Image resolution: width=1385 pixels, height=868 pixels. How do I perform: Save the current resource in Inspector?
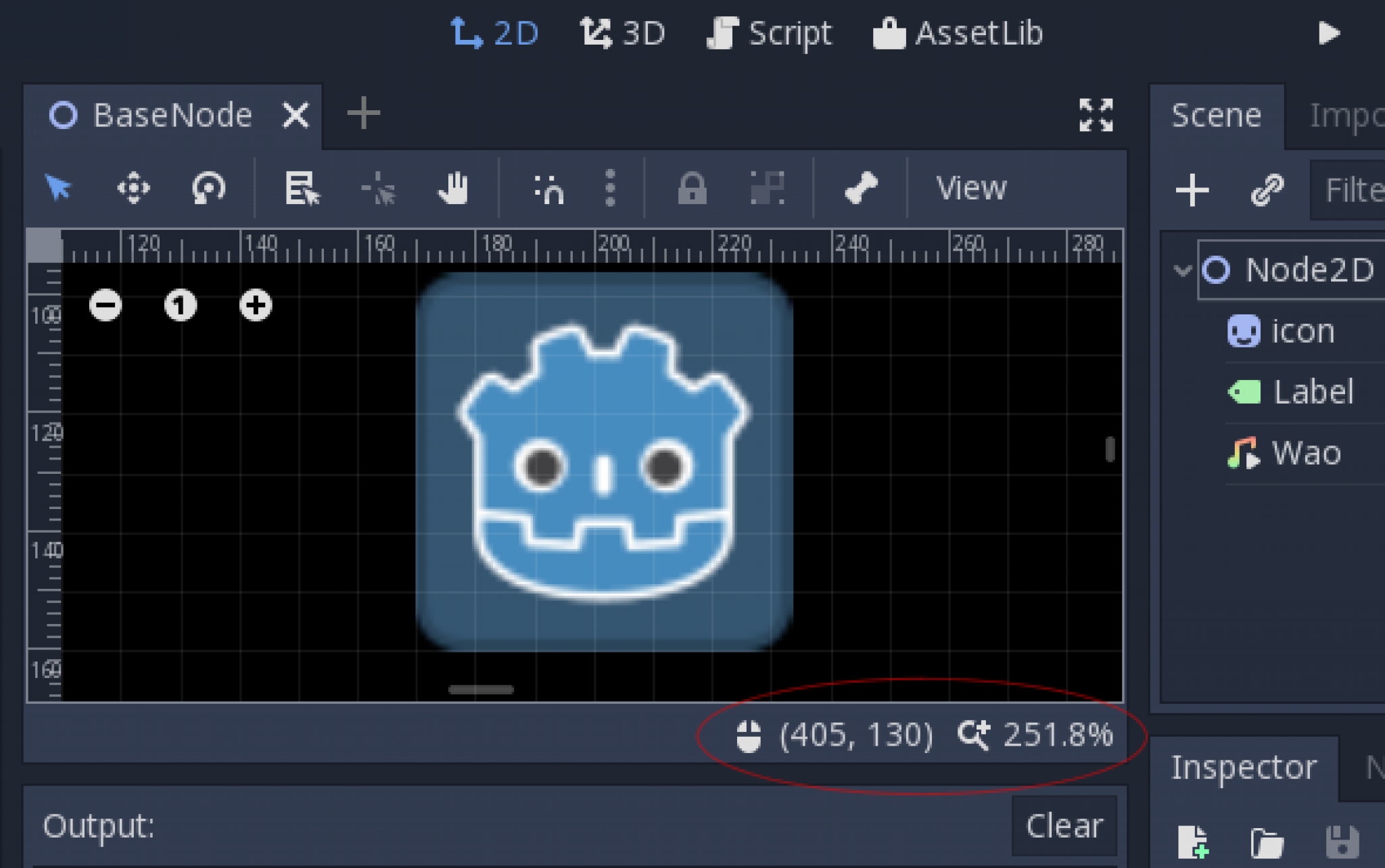point(1342,842)
